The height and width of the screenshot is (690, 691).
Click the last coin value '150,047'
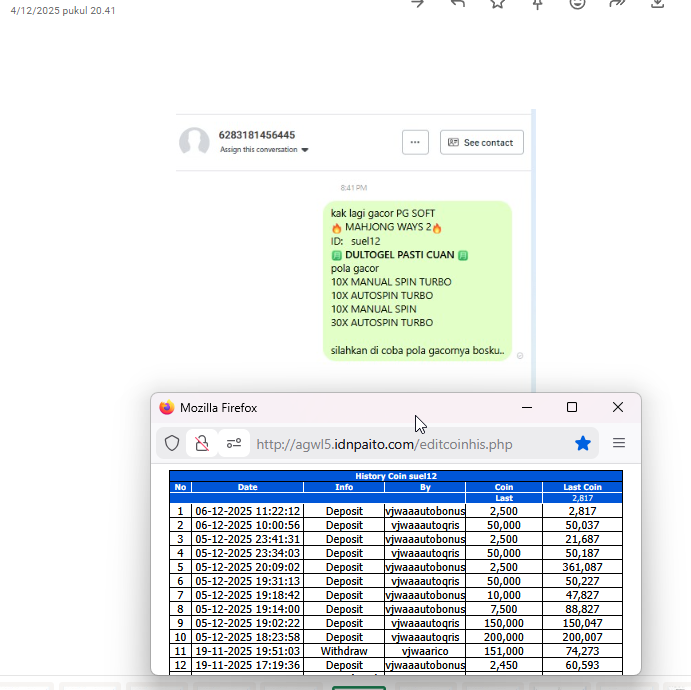(582, 623)
